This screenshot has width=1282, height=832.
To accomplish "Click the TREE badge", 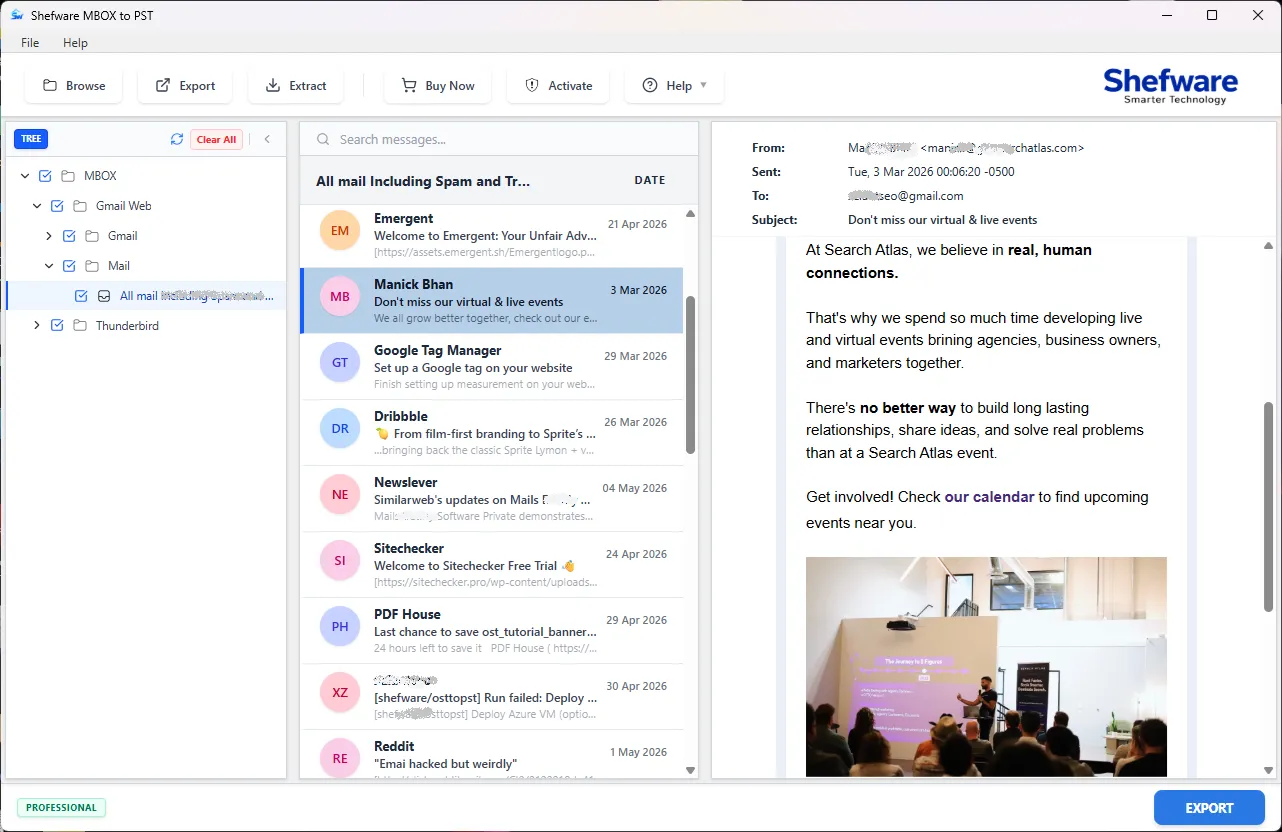I will pyautogui.click(x=31, y=139).
